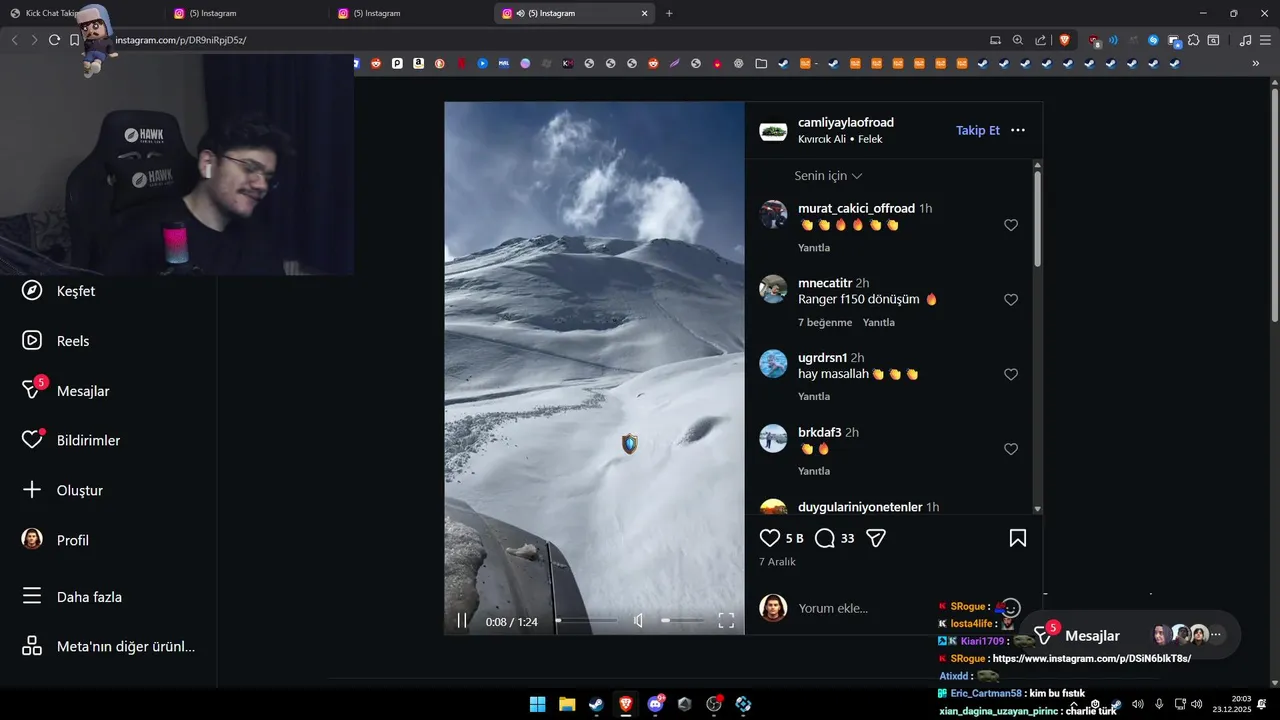Open the uBlock Origin extension icon
This screenshot has width=1280, height=720.
(1095, 40)
